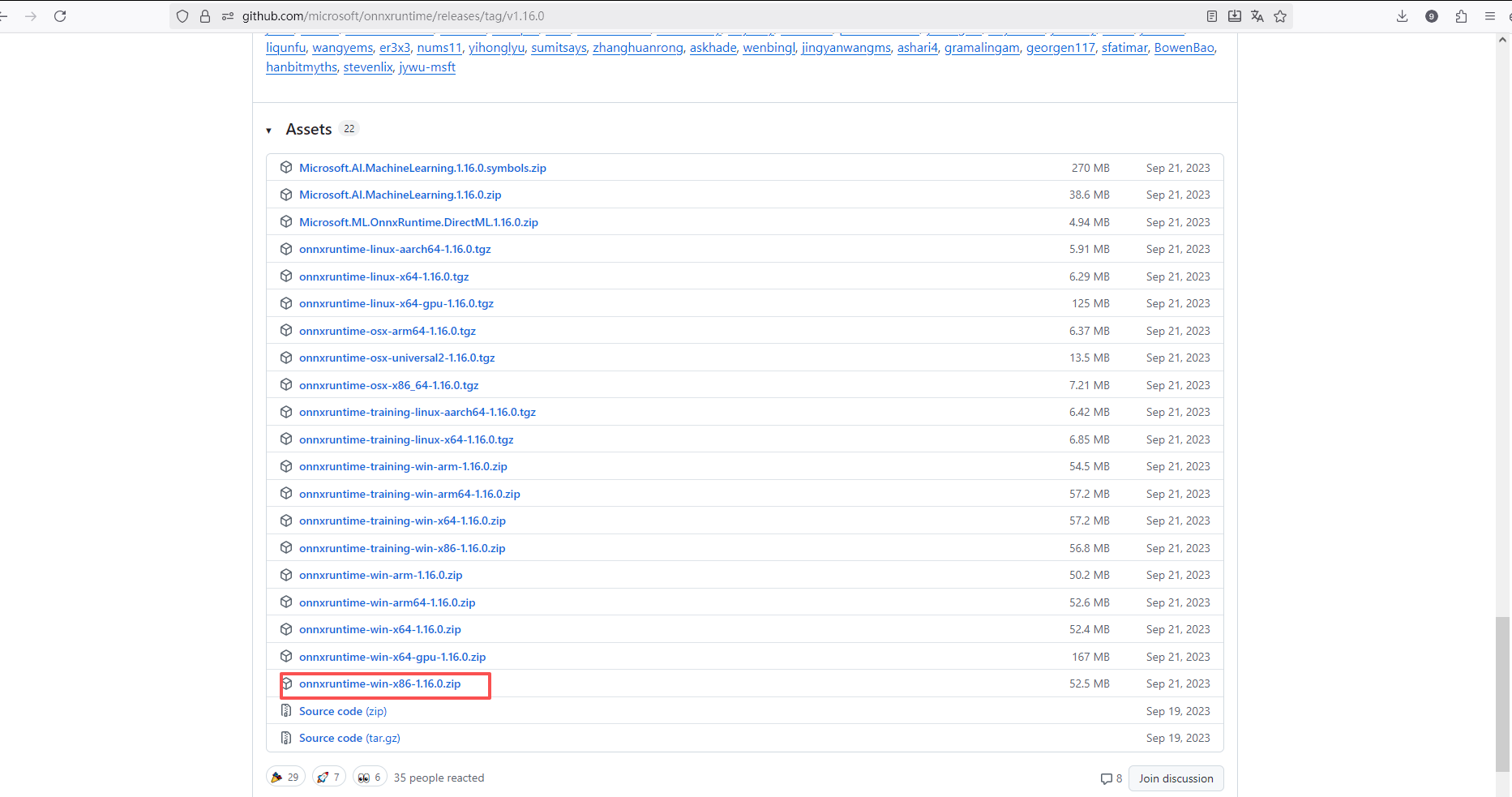The height and width of the screenshot is (797, 1512).
Task: Open contributor jywu-msft profile link
Action: tap(427, 67)
